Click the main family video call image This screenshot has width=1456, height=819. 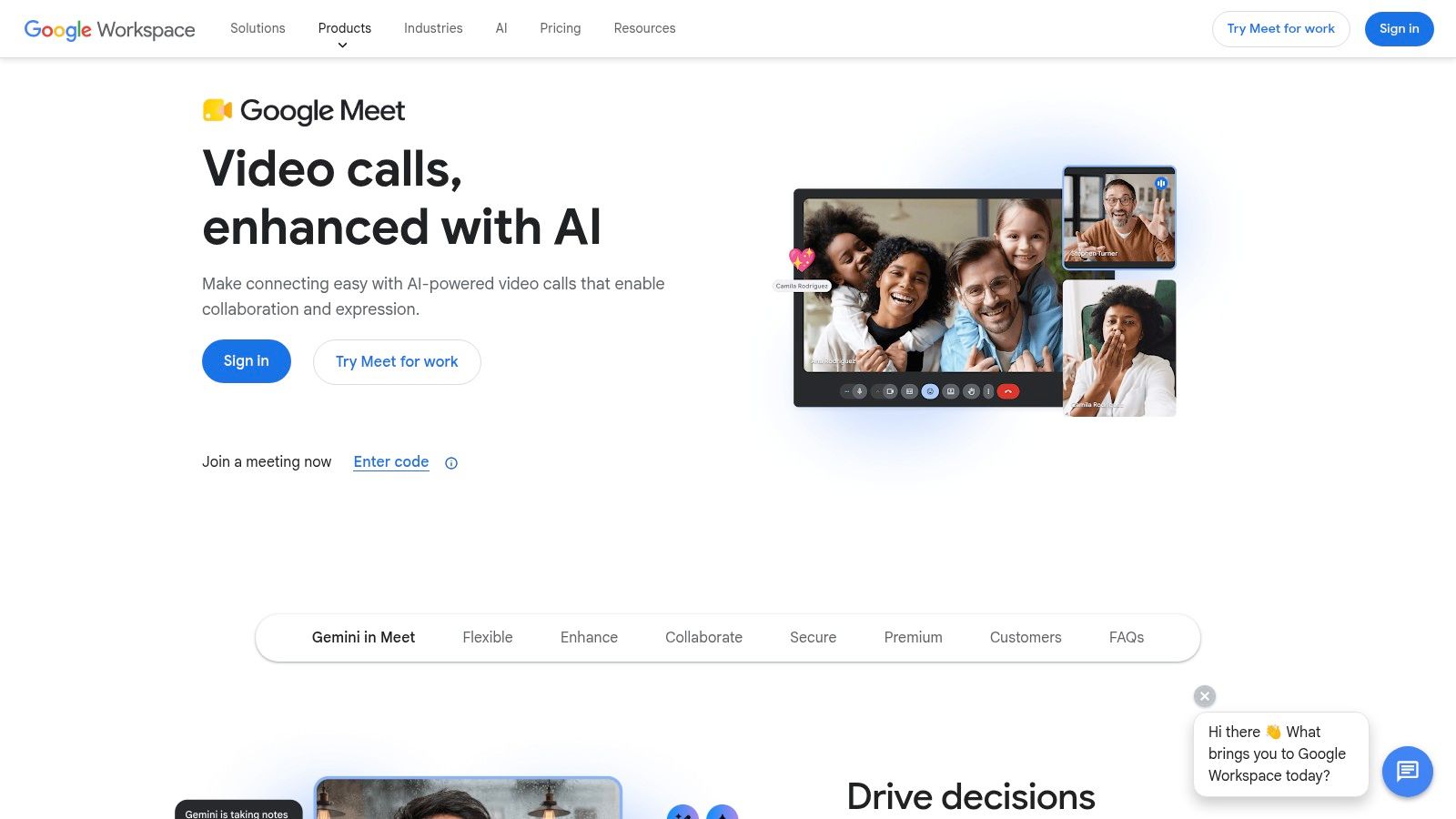(931, 285)
